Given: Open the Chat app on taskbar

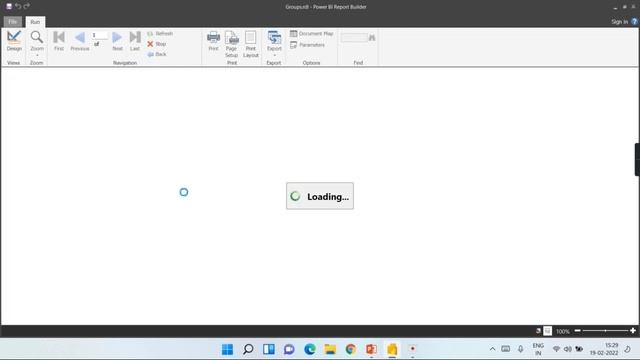Looking at the screenshot, I should [289, 349].
